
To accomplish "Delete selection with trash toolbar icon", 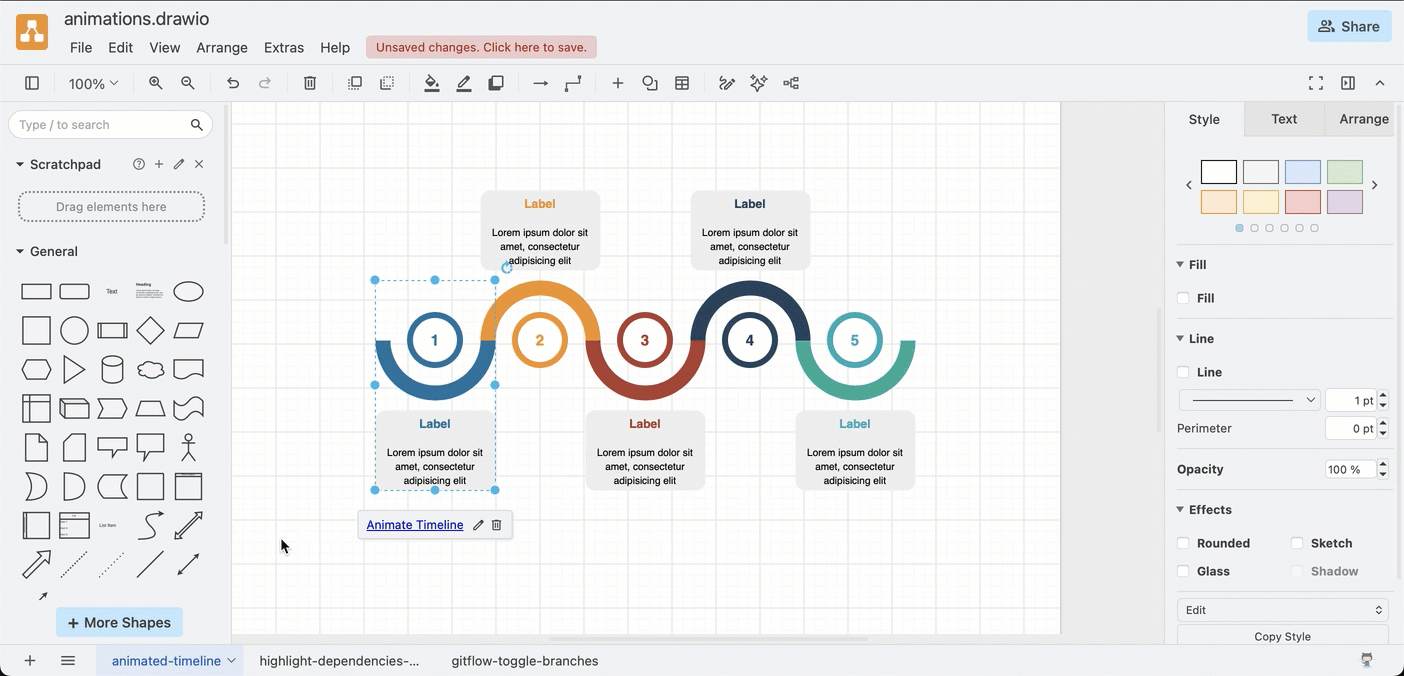I will click(x=310, y=84).
